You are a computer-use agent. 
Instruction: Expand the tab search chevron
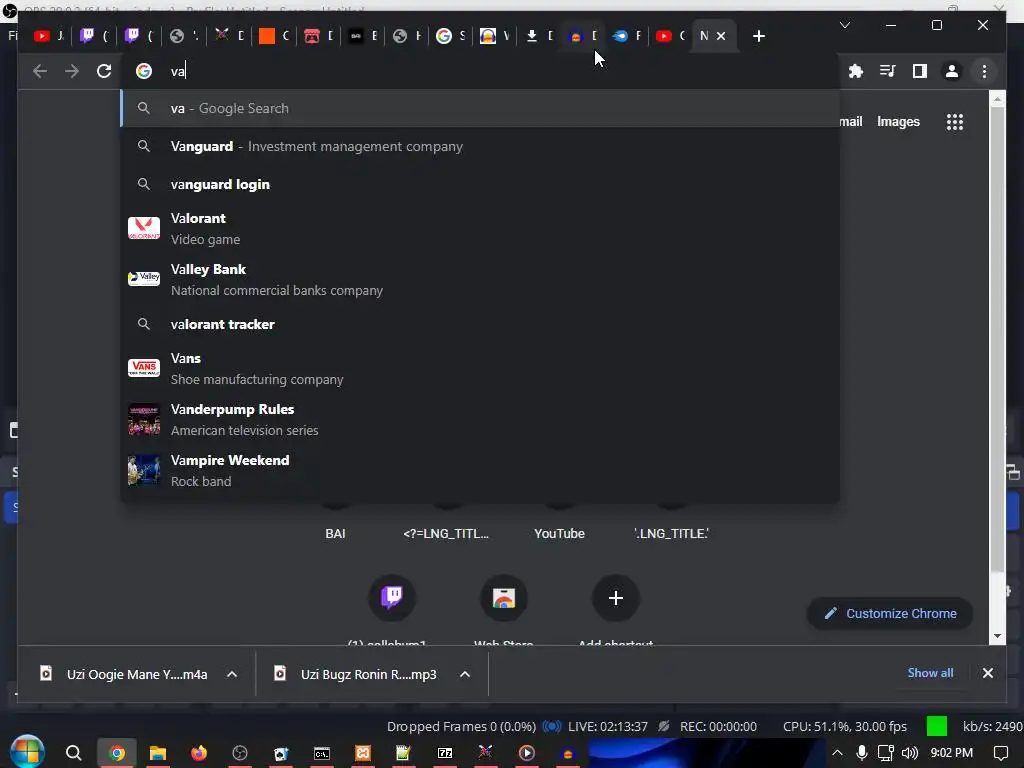[x=844, y=25]
